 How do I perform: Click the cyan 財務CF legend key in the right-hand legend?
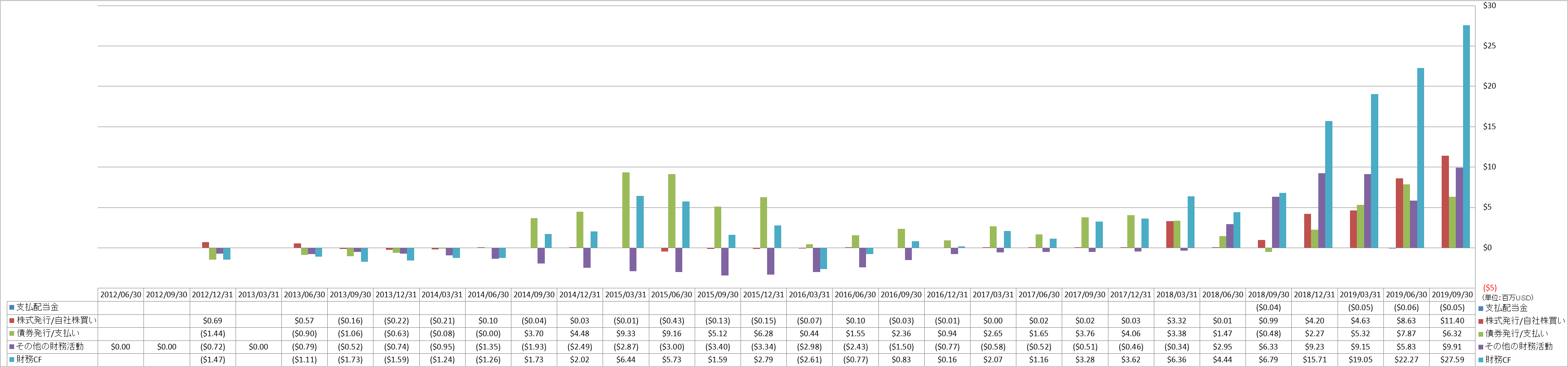[x=1481, y=360]
